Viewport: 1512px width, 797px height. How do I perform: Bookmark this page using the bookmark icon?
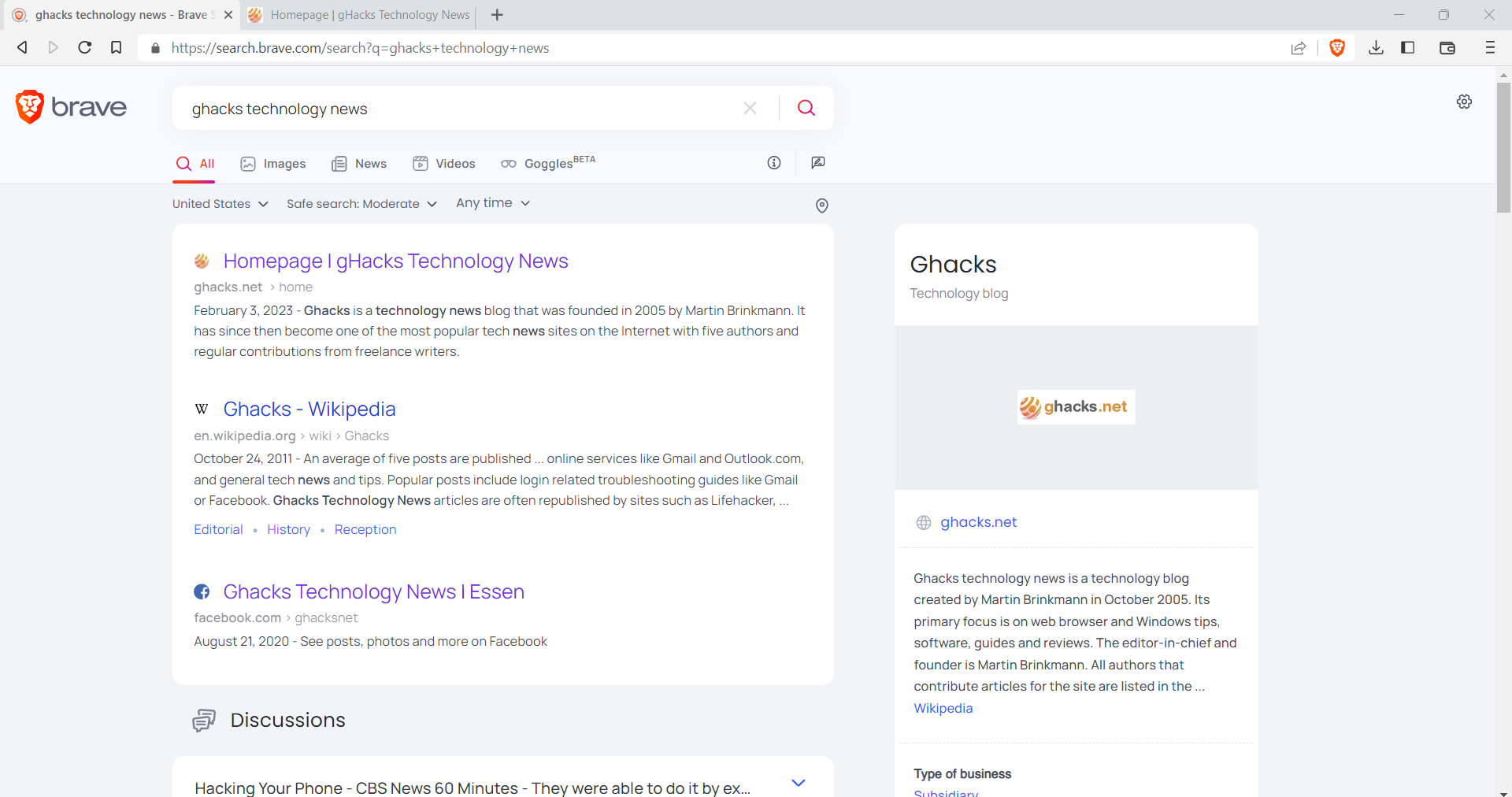click(x=116, y=47)
